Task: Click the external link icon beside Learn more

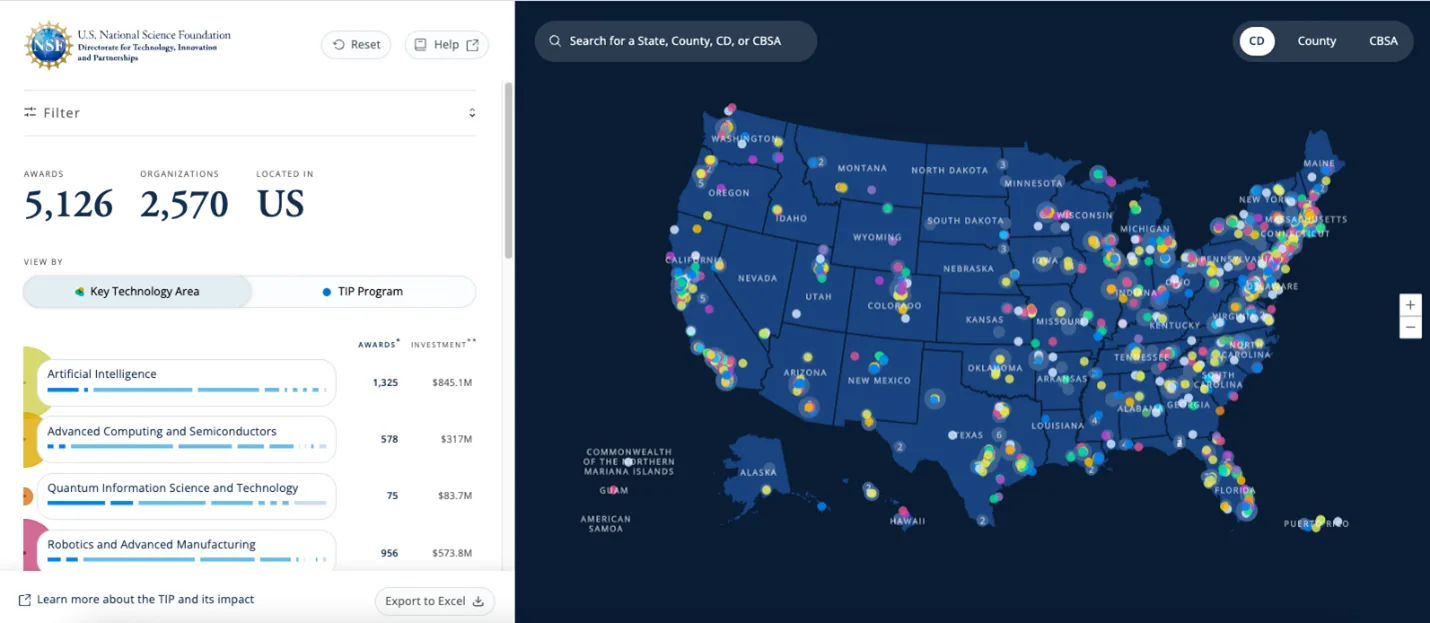Action: [24, 600]
